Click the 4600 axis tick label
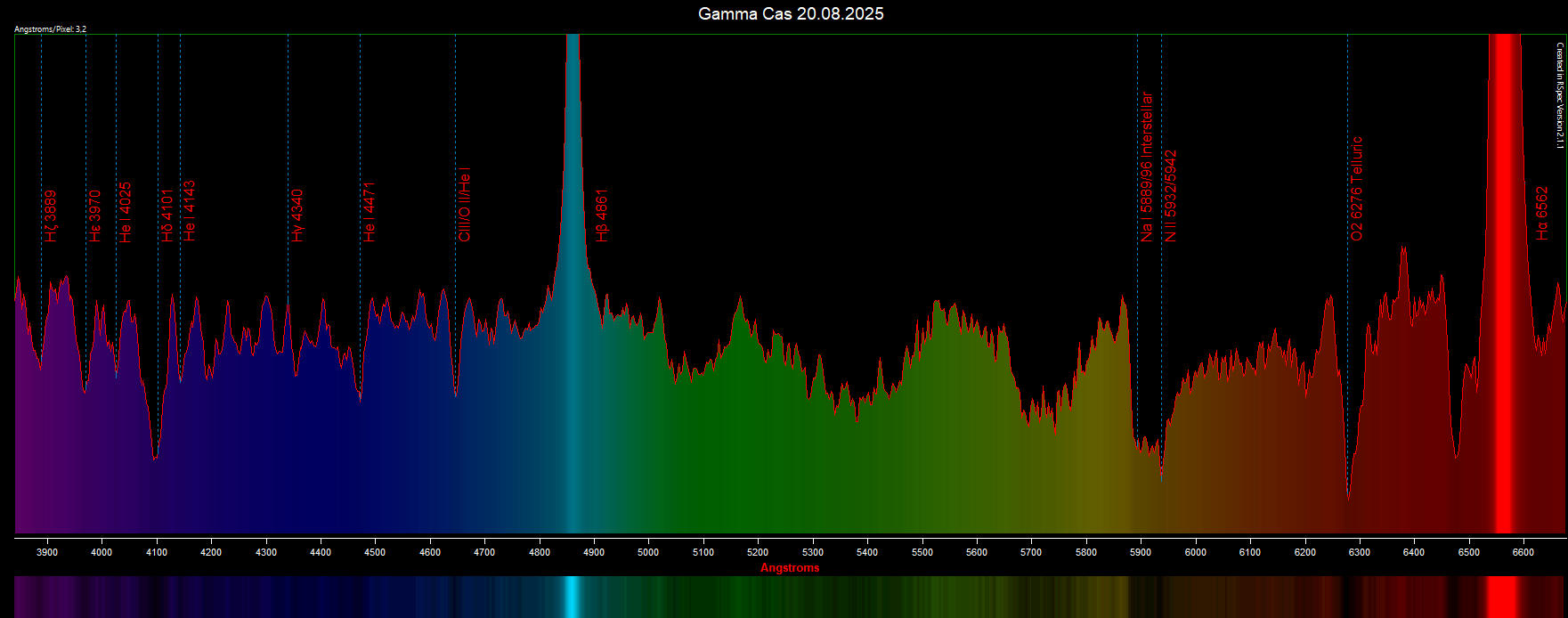1568x618 pixels. 430,552
